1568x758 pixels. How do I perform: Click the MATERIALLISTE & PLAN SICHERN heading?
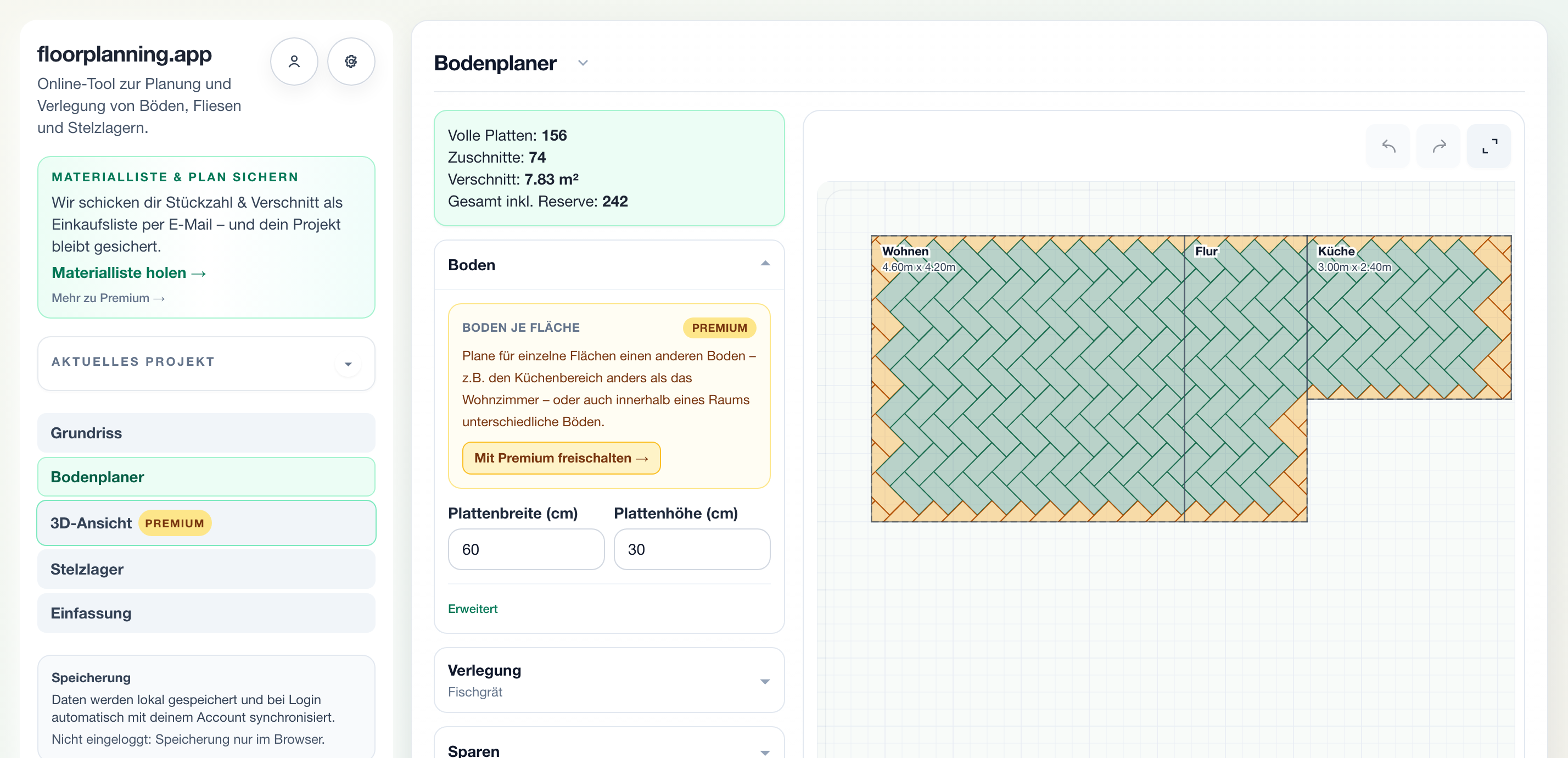click(175, 177)
